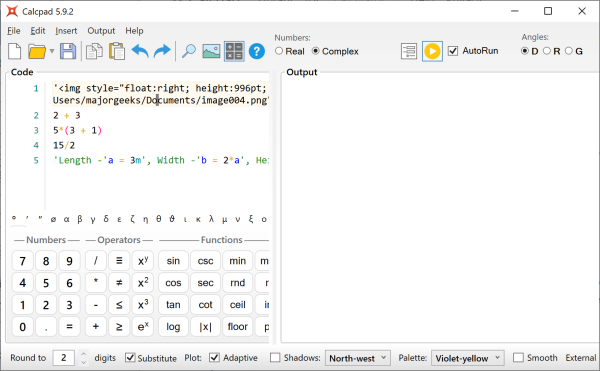Redo the last undone edit

pyautogui.click(x=162, y=51)
